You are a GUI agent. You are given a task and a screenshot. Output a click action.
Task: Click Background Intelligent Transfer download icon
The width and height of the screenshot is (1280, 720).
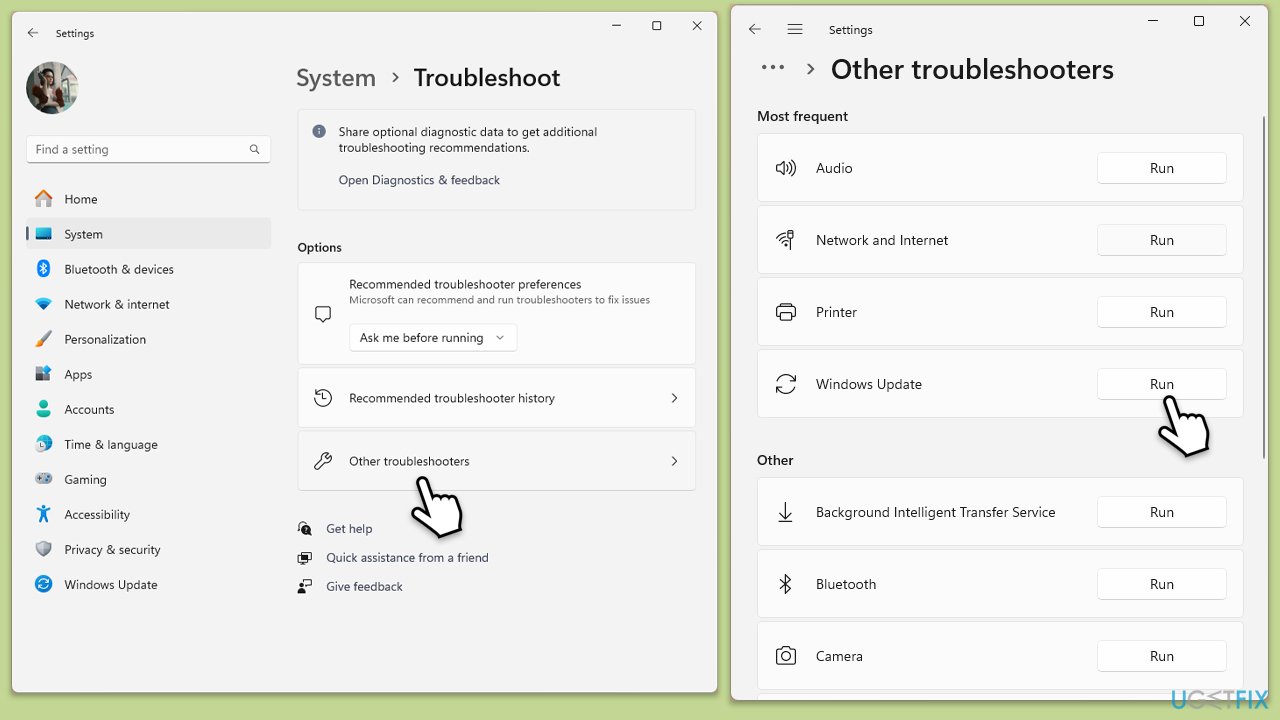(x=786, y=512)
